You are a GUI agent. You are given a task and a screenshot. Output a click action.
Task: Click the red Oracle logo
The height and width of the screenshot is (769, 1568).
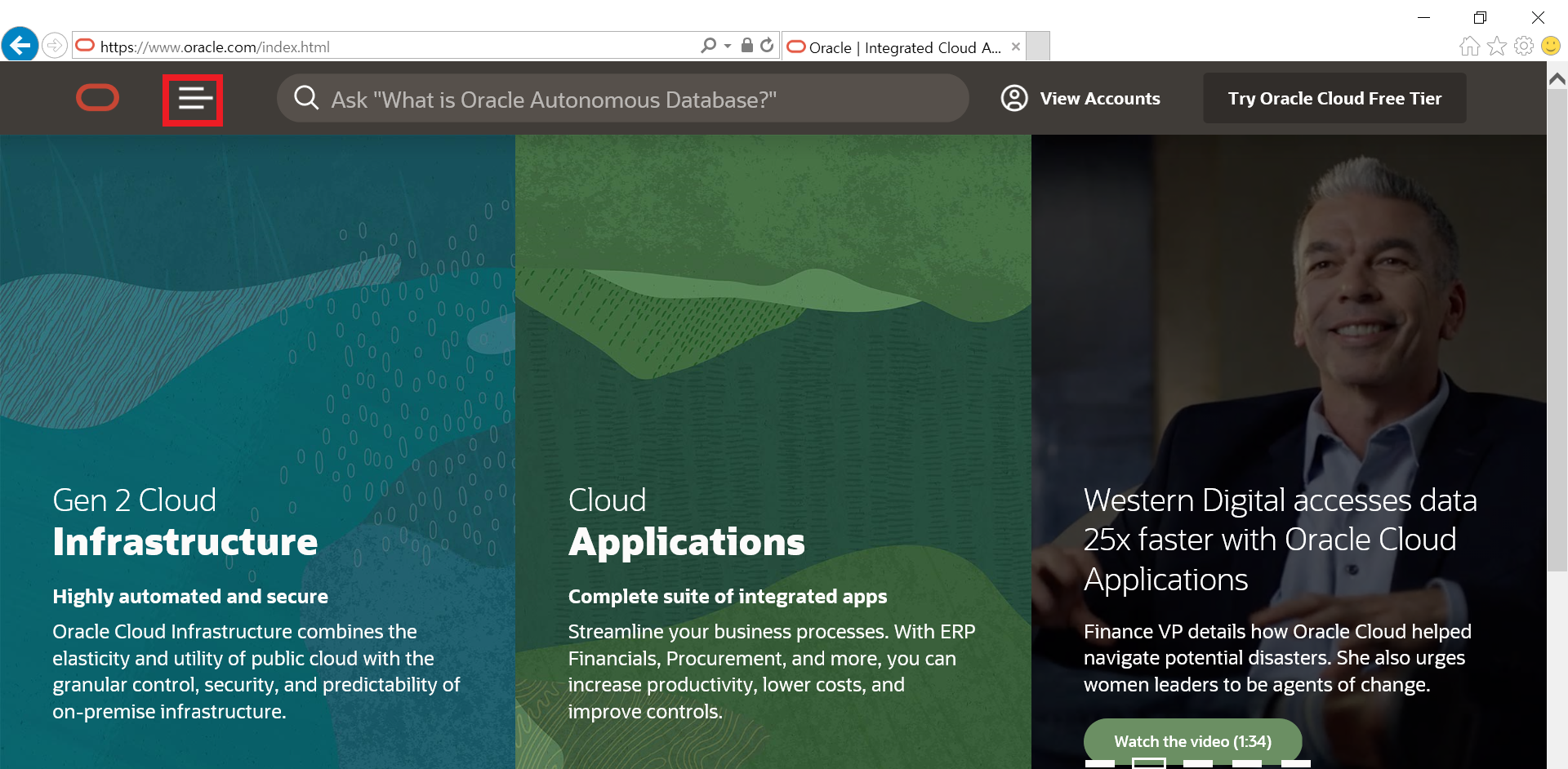pyautogui.click(x=97, y=98)
